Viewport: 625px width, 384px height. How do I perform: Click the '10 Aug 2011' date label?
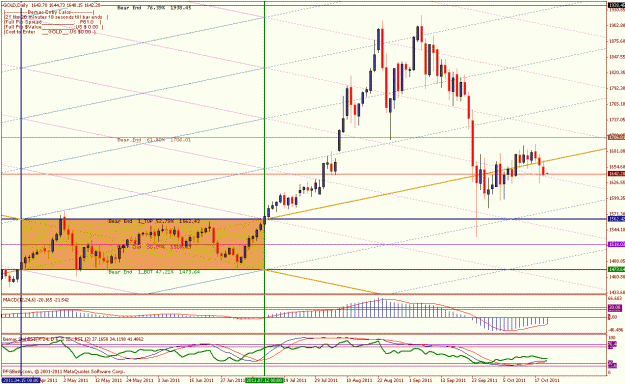click(x=358, y=380)
